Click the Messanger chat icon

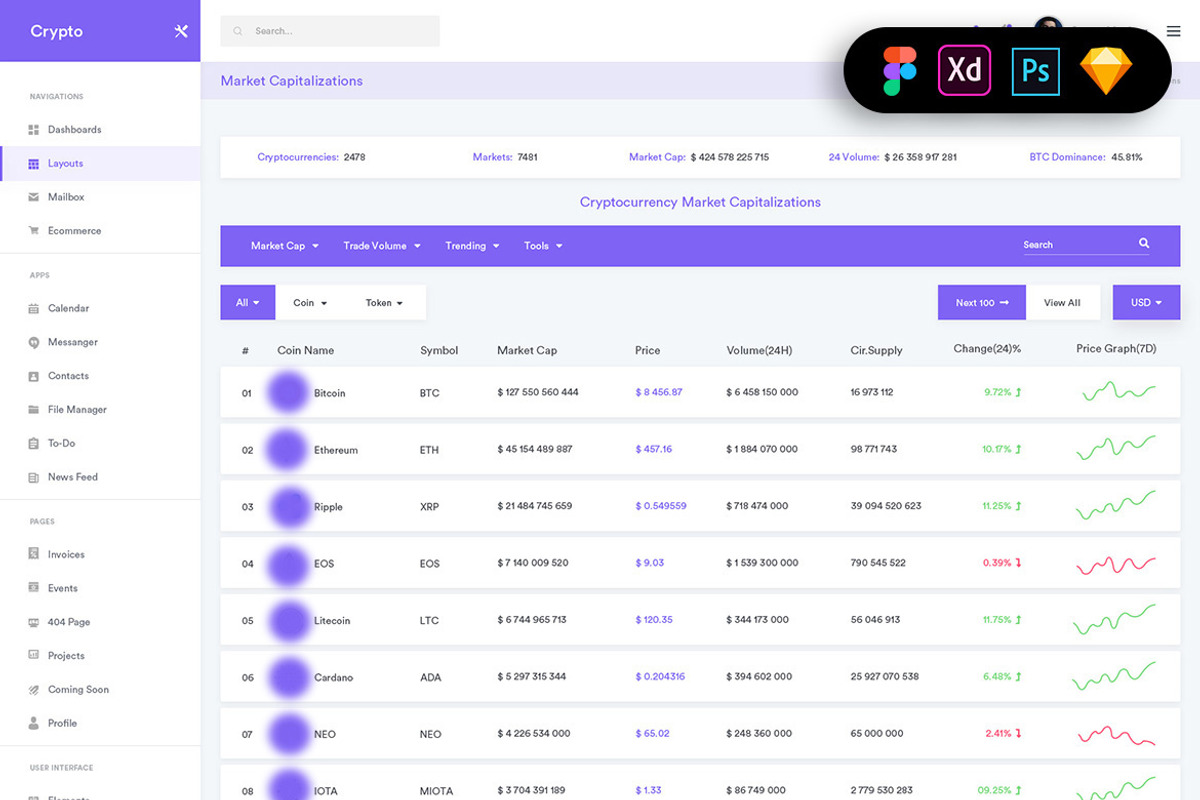(33, 342)
